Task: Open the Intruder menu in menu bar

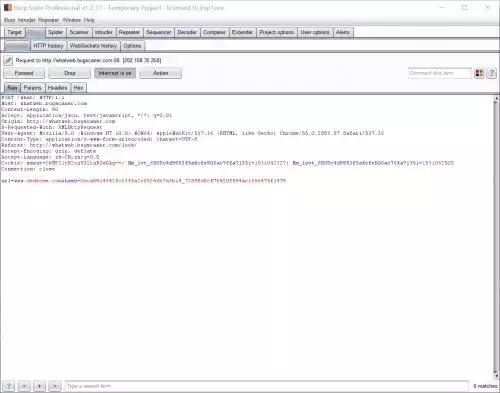Action: click(27, 20)
